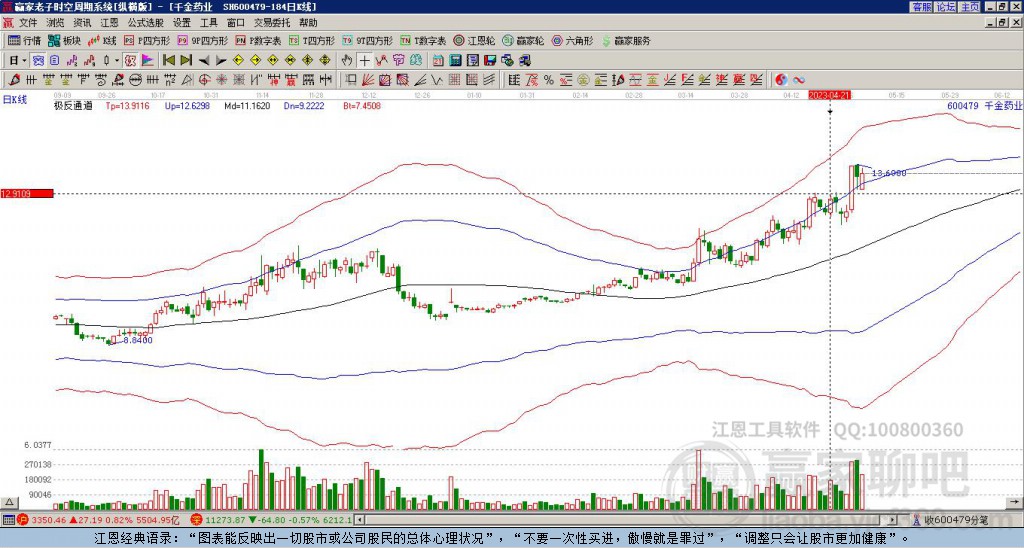The image size is (1024, 548).
Task: Jump to first bar with green left-end arrow
Action: 168,61
